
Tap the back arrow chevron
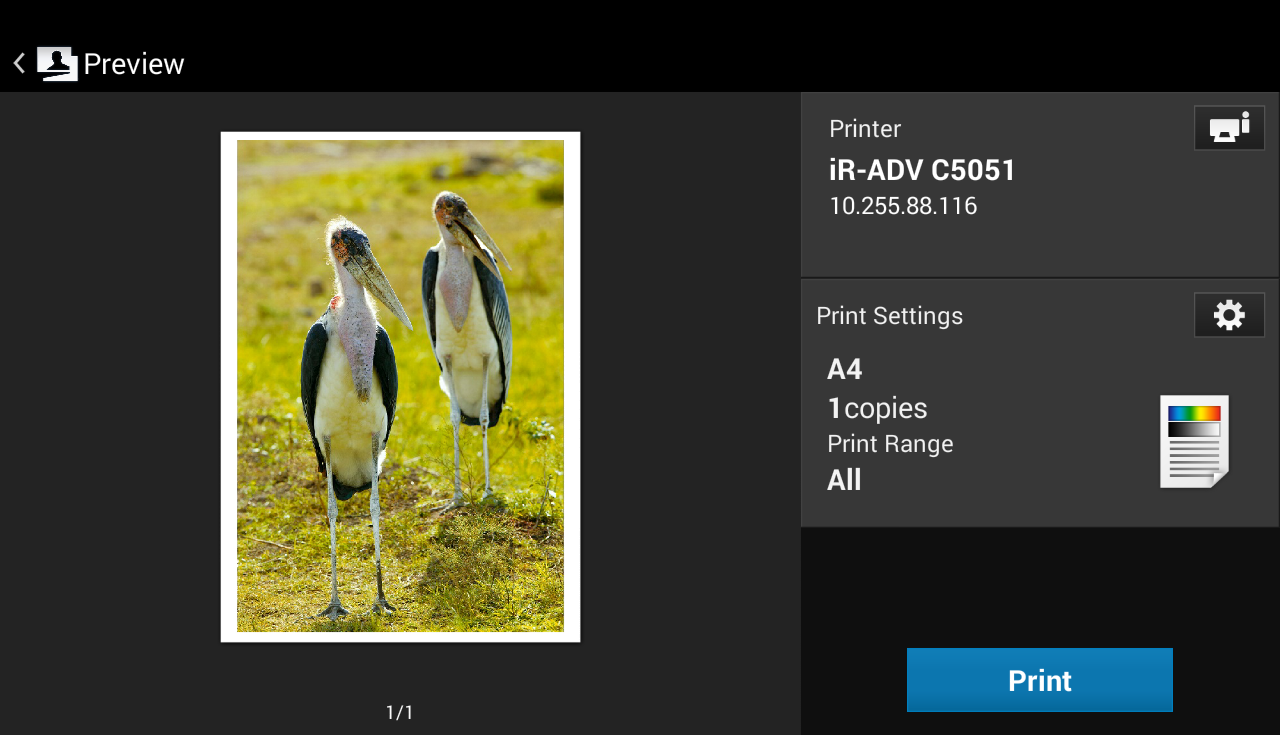(19, 64)
